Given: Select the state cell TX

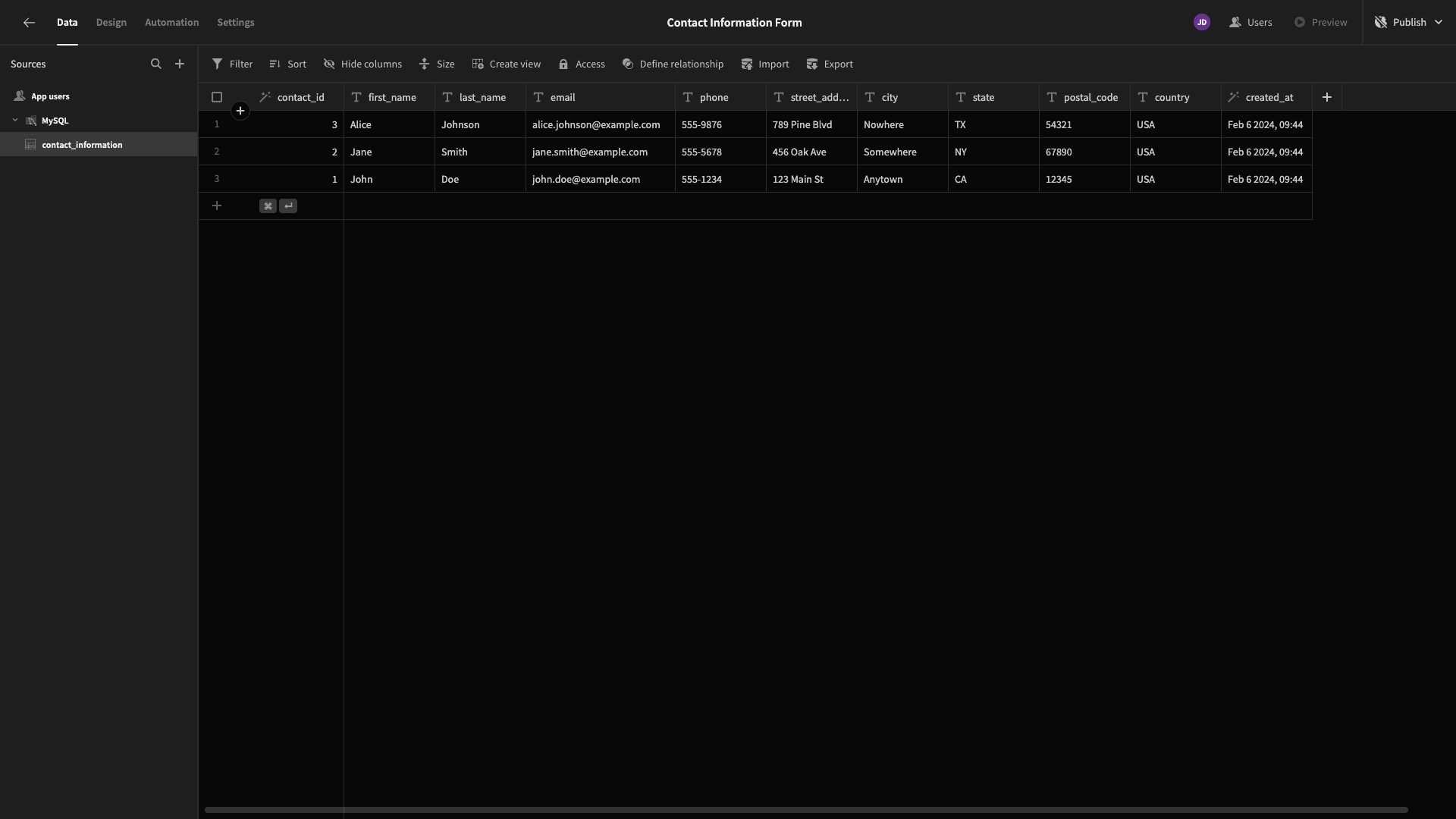Looking at the screenshot, I should pos(994,124).
